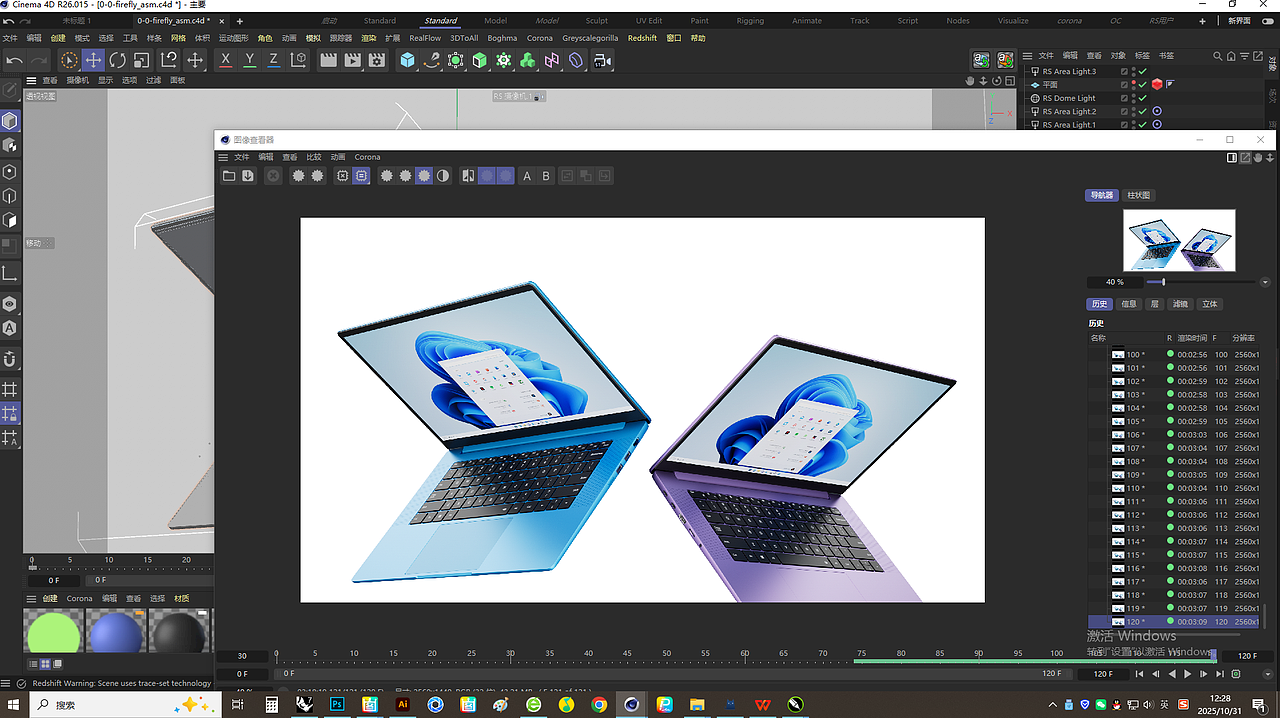Open the 立体 stereo tab
This screenshot has width=1280, height=718.
tap(1209, 304)
